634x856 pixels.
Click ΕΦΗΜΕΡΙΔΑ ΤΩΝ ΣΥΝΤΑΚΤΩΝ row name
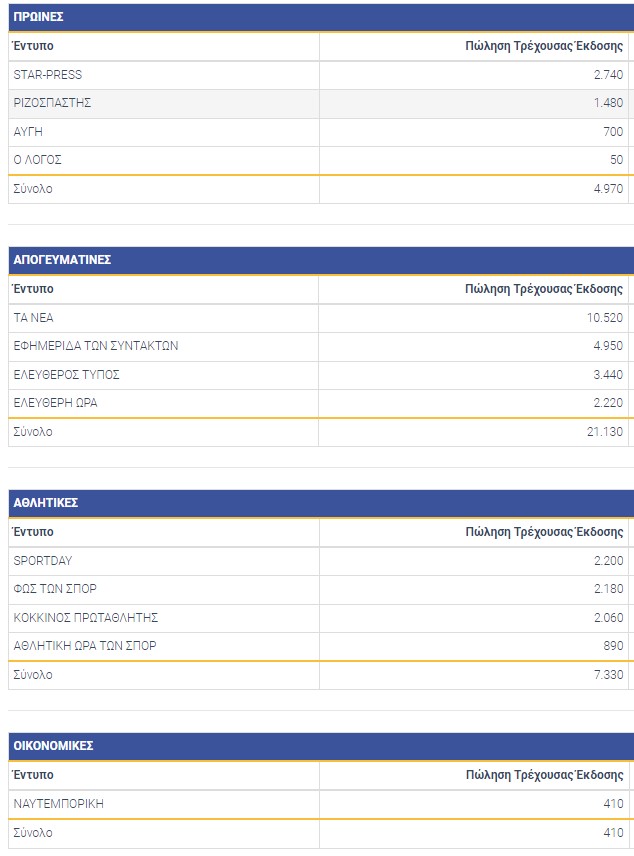tap(96, 346)
